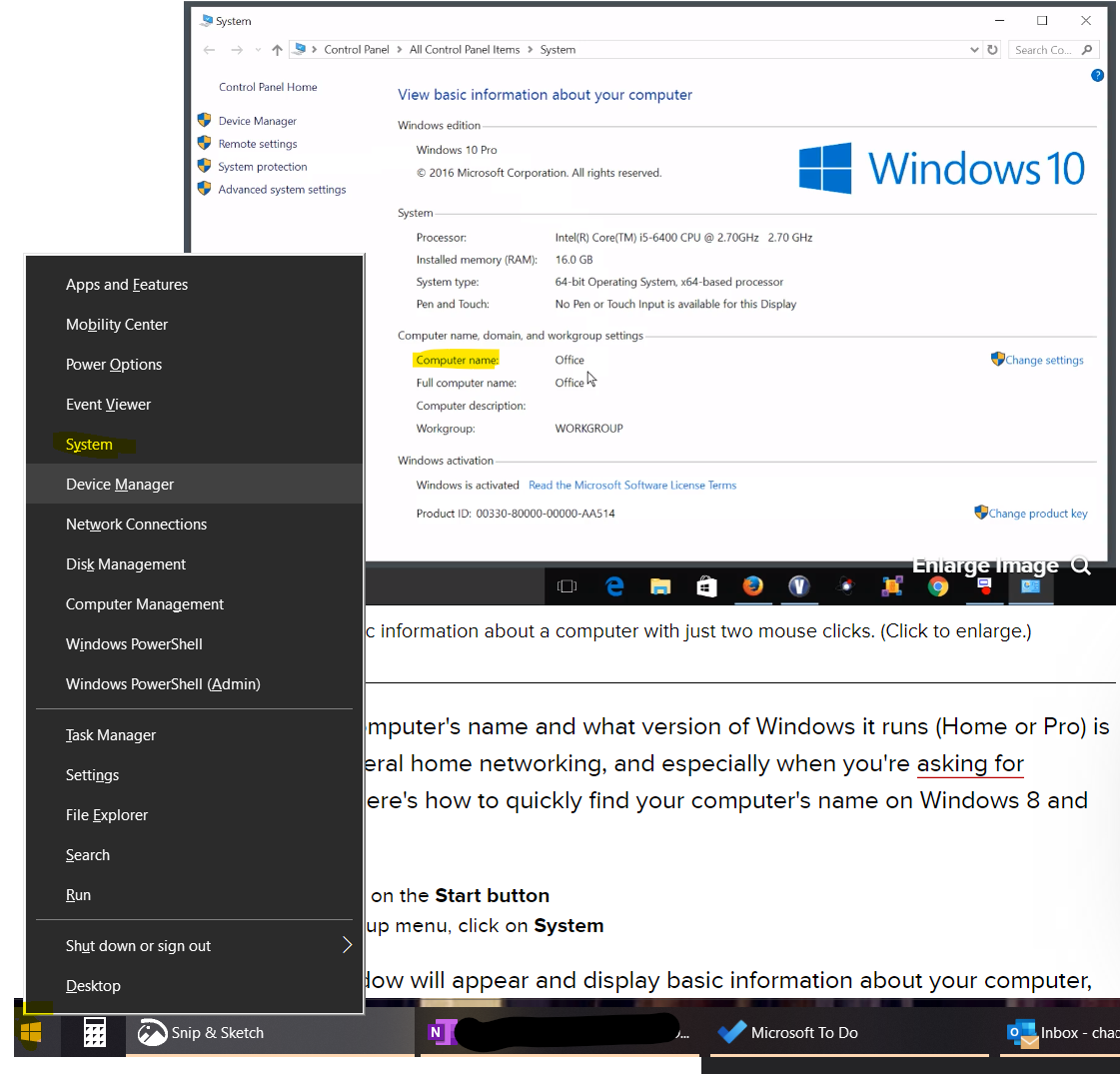Open File Explorer icon in embedded taskbar
The width and height of the screenshot is (1120, 1074).
pos(660,586)
